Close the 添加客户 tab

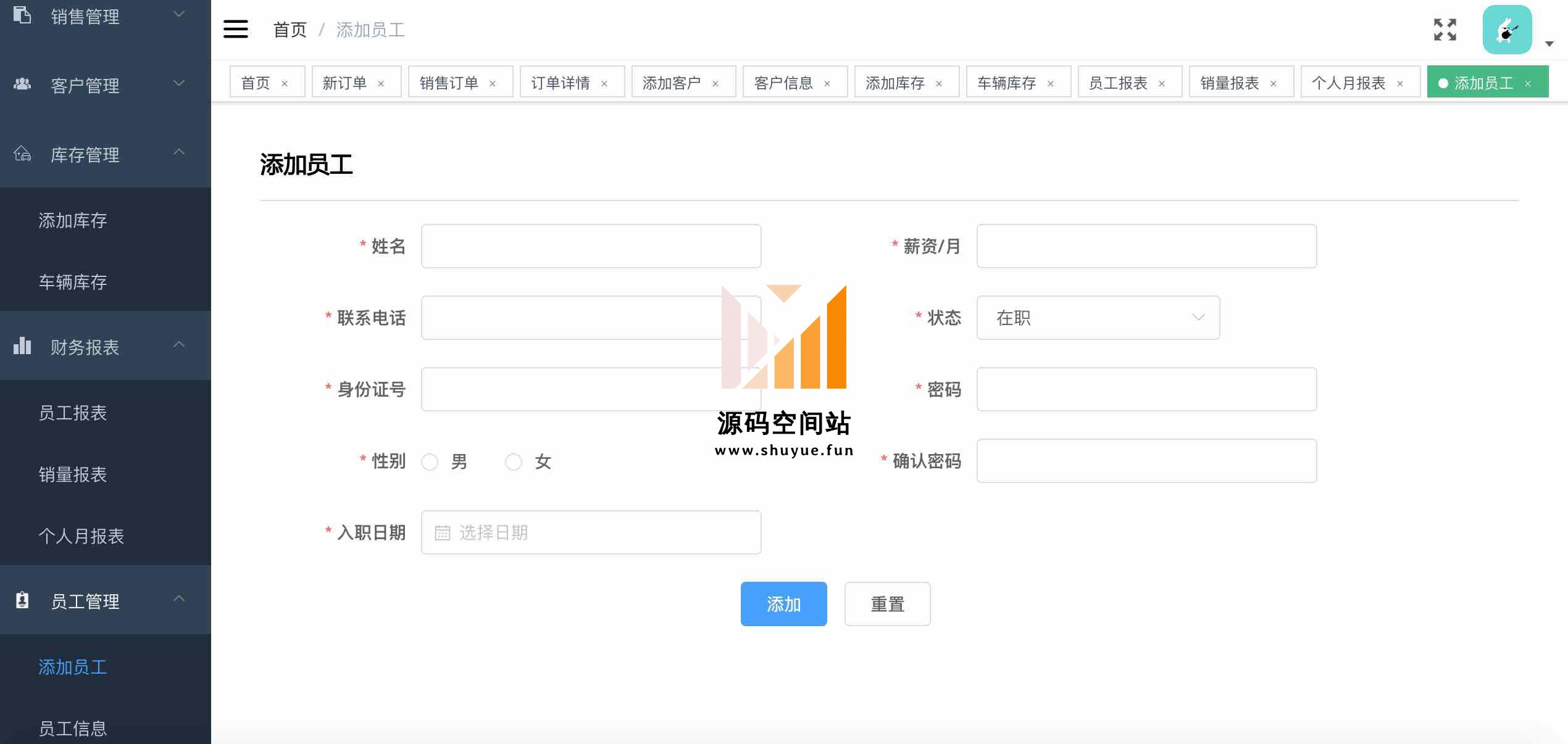pos(715,83)
